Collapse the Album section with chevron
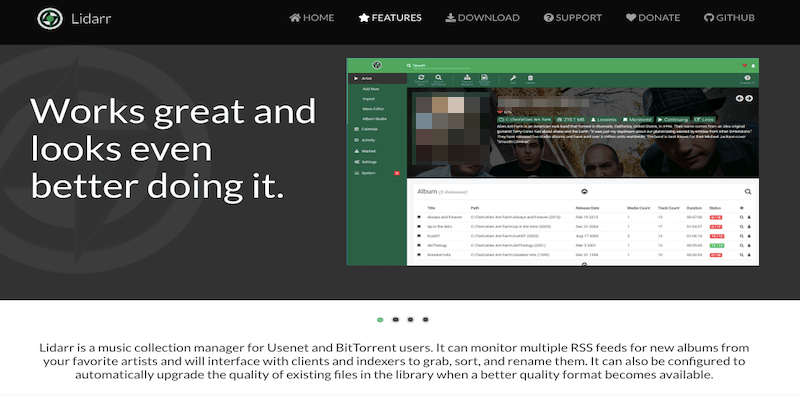The width and height of the screenshot is (800, 419). [x=584, y=191]
